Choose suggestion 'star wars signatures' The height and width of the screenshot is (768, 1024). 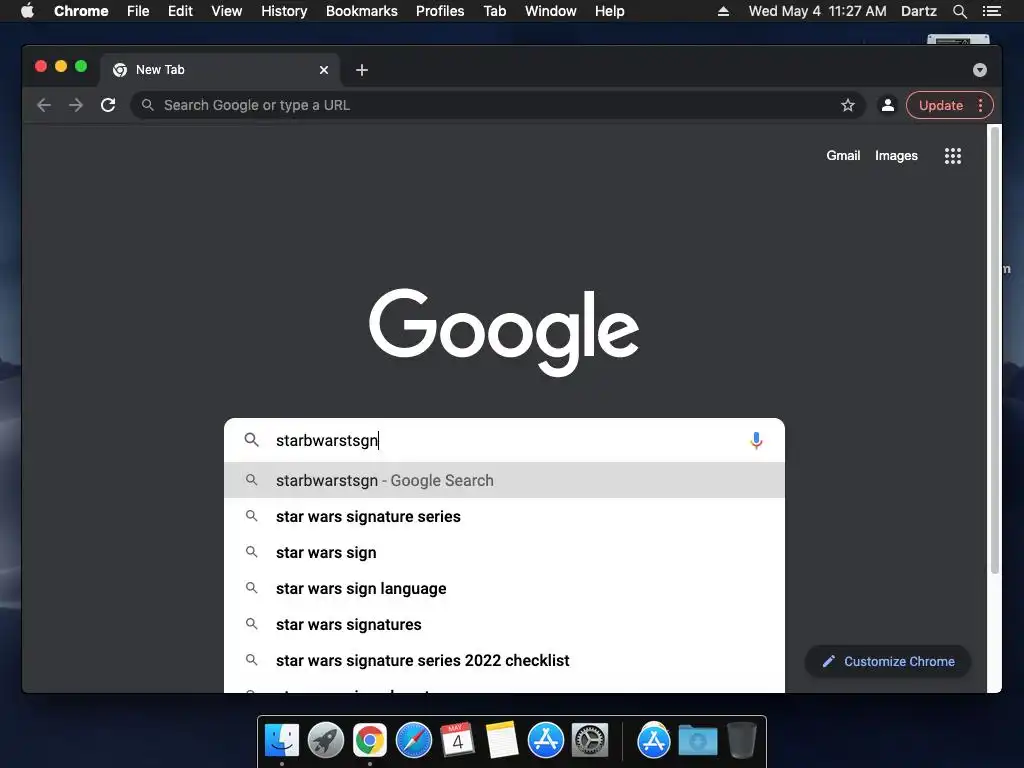pos(504,624)
